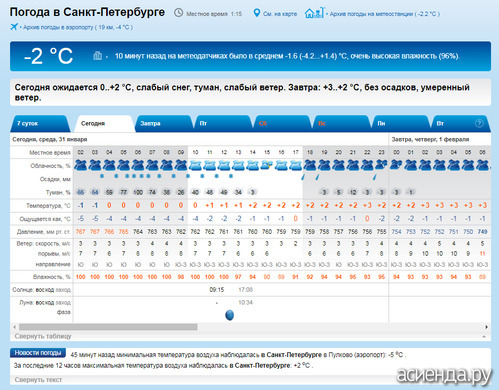Select the Сегодня tab
Image resolution: width=499 pixels, height=390 pixels.
click(x=104, y=123)
